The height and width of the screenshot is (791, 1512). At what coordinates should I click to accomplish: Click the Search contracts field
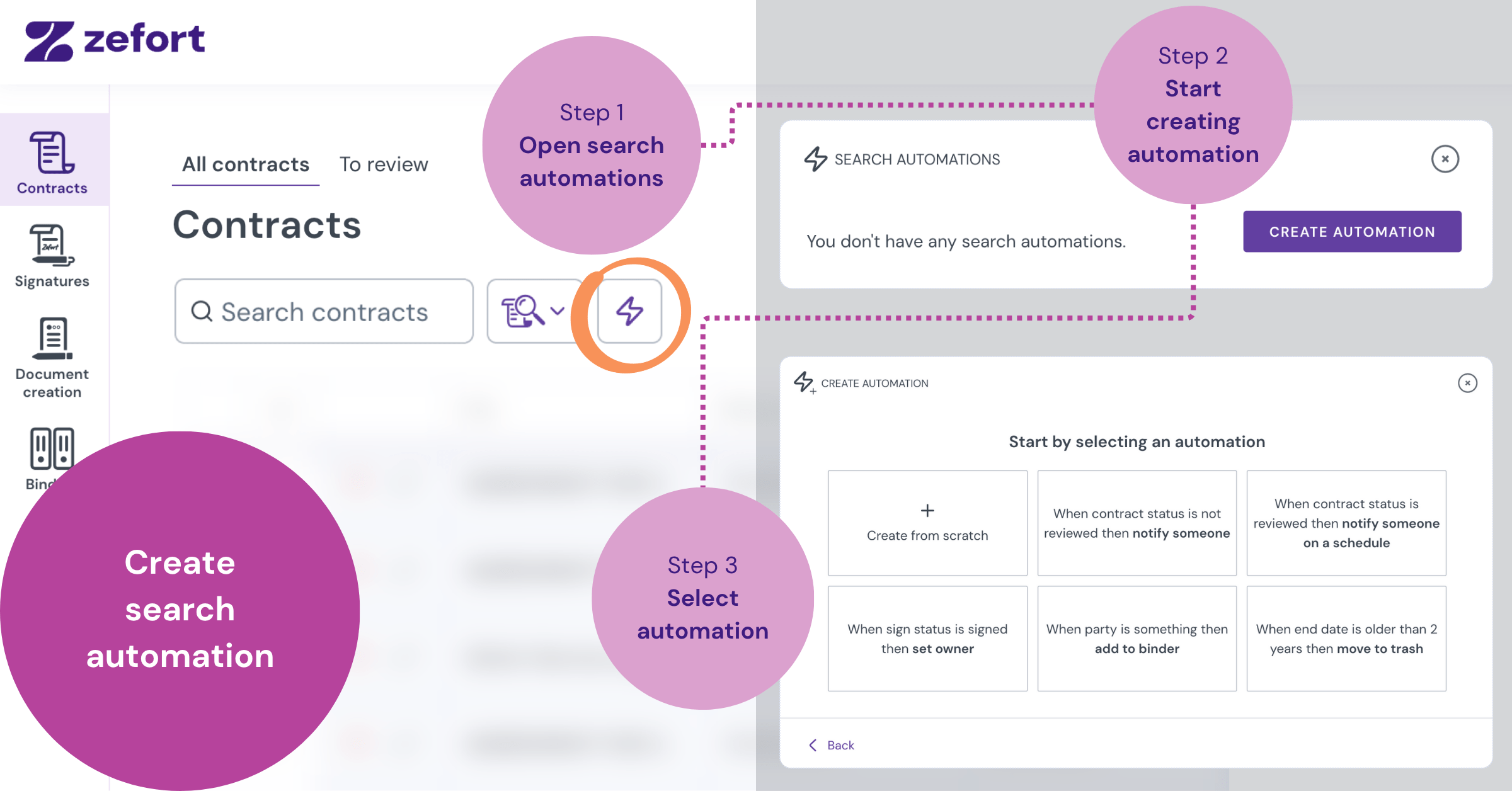324,311
